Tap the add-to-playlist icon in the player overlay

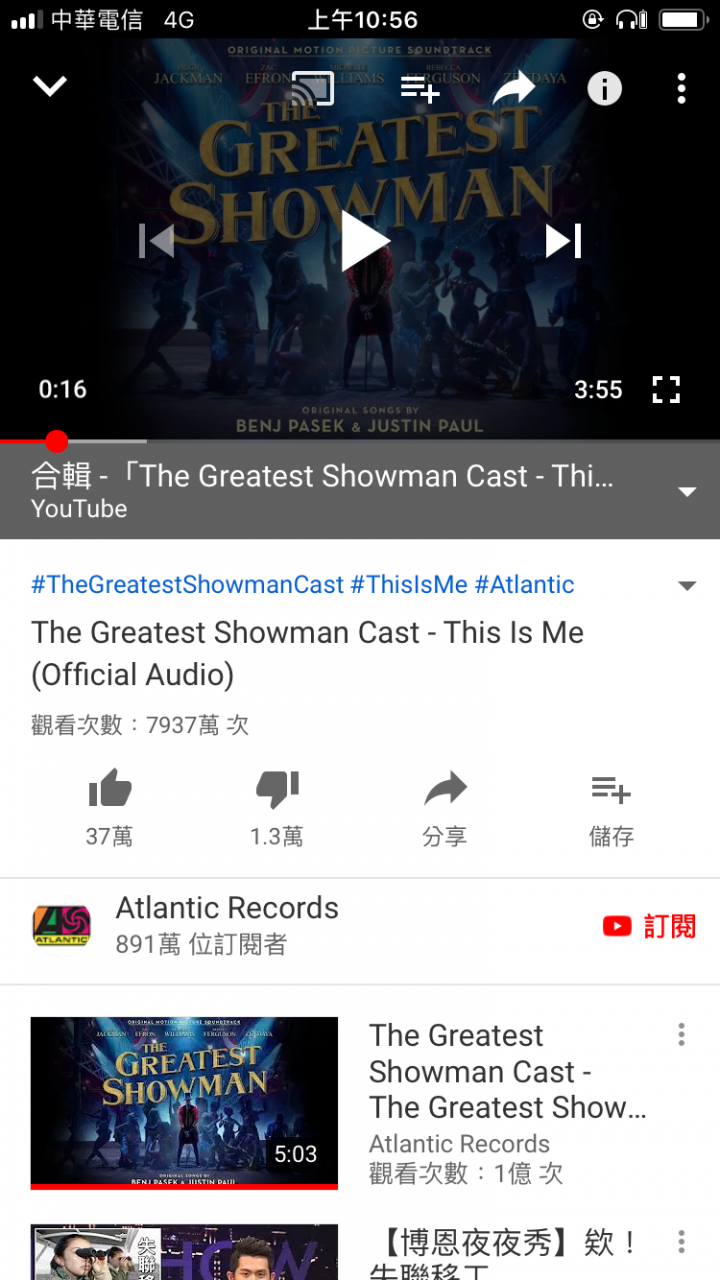(x=420, y=89)
